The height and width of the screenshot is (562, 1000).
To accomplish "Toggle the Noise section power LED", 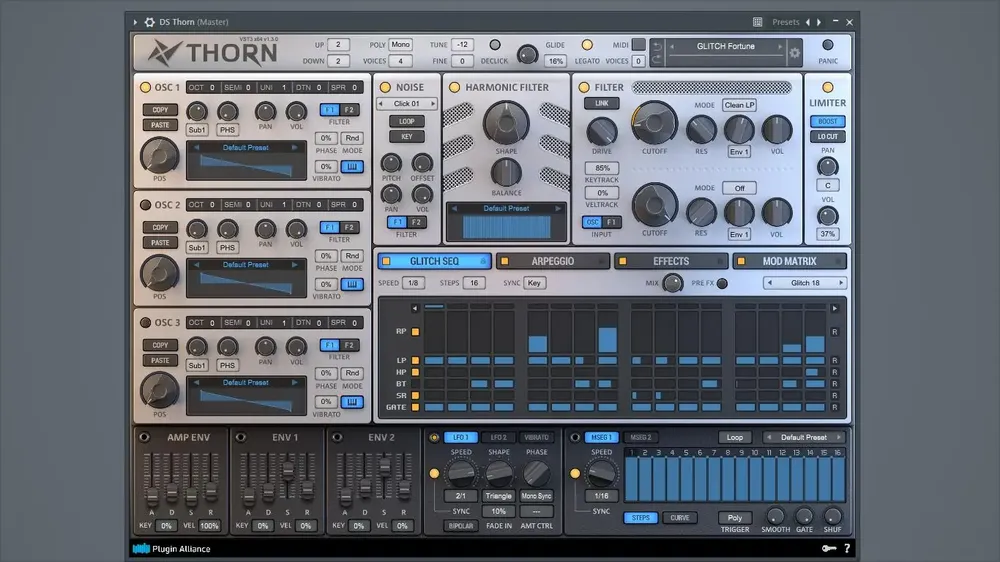I will (385, 87).
